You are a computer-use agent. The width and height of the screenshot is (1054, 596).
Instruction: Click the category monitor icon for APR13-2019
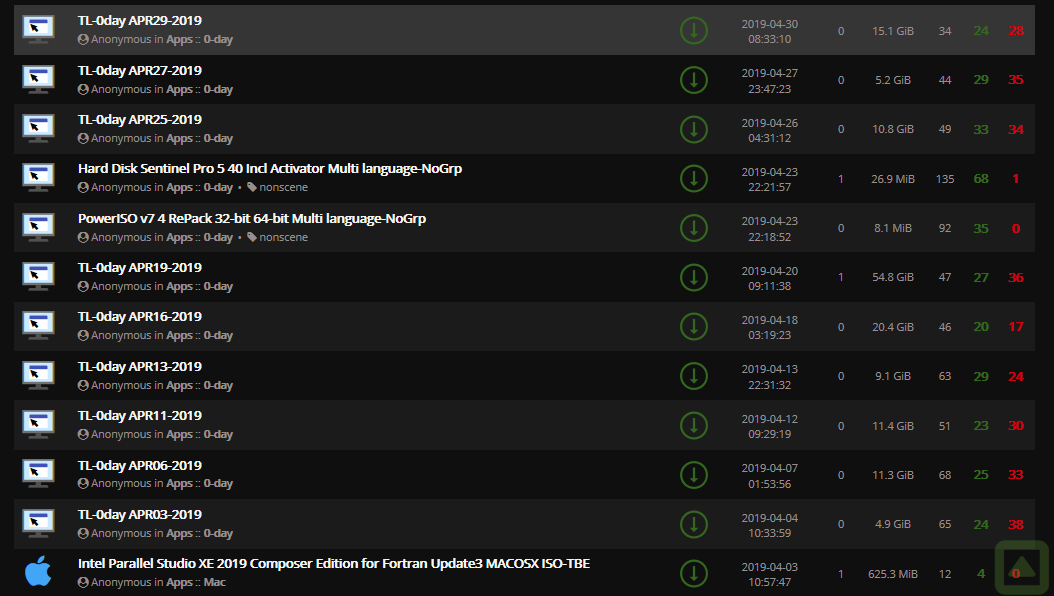click(38, 376)
